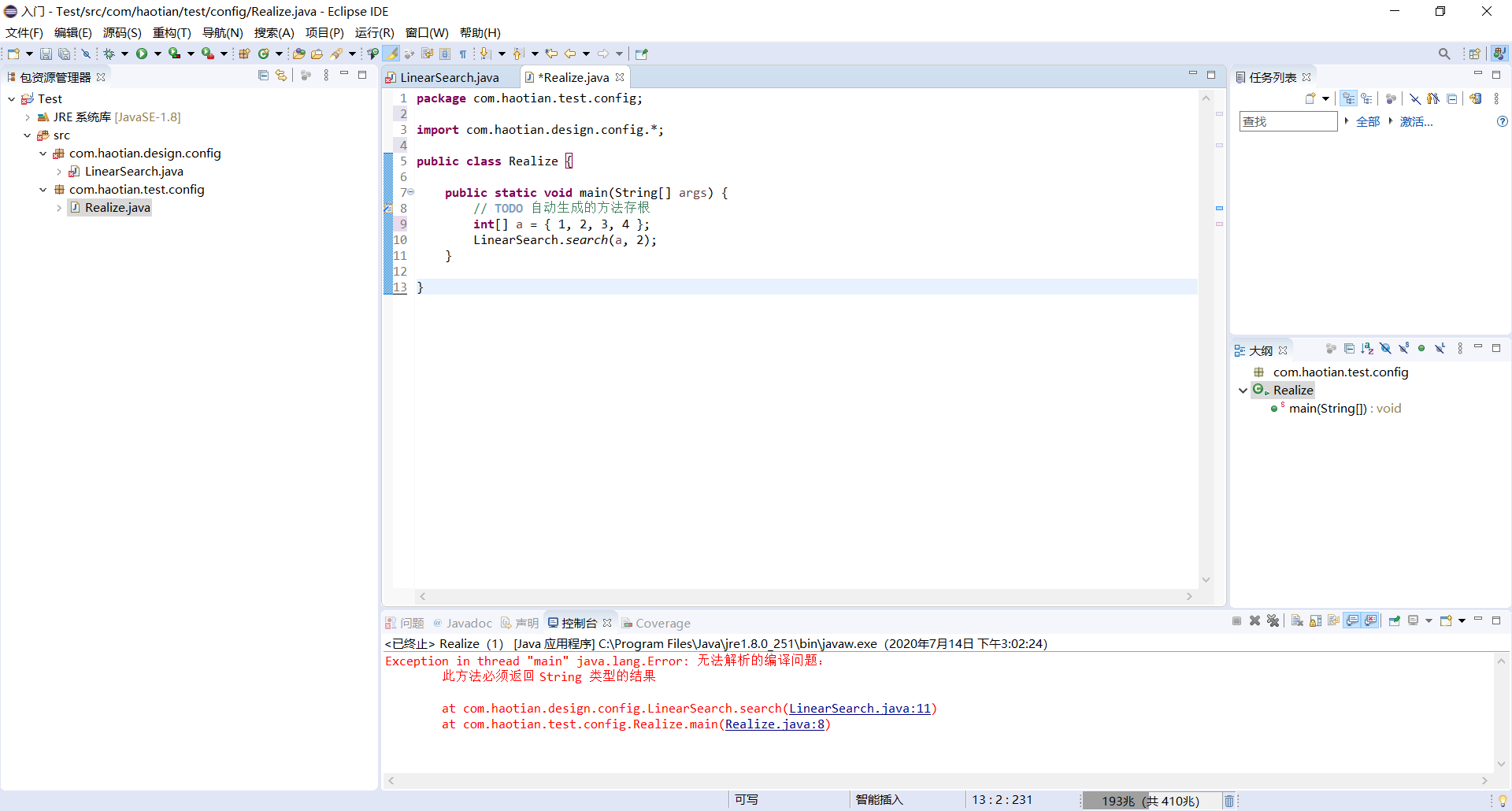The width and height of the screenshot is (1512, 811).
Task: Click the garbage collector trash icon
Action: coord(1229,801)
